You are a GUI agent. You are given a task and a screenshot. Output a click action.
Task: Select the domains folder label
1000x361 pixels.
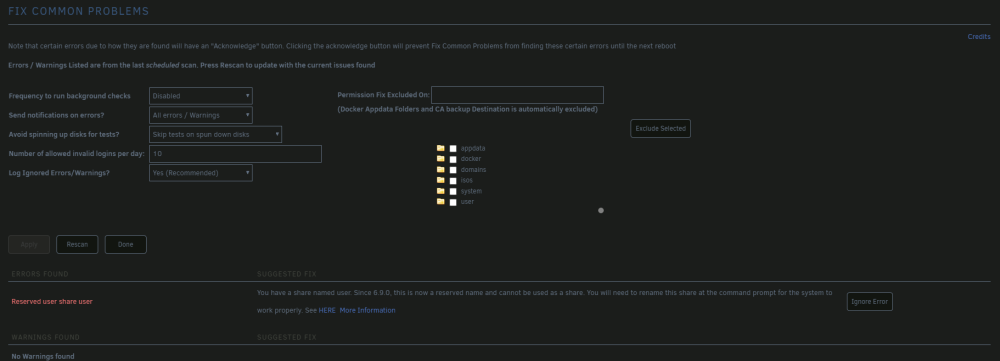tap(473, 170)
